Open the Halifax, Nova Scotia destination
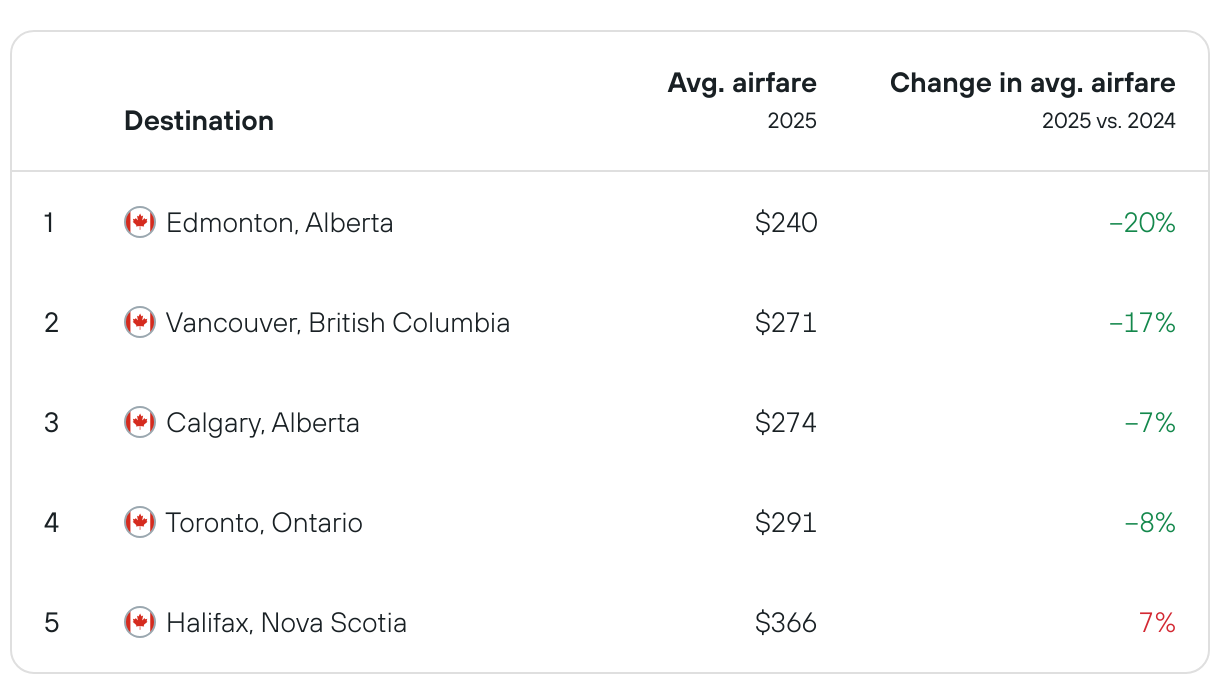 click(x=286, y=623)
